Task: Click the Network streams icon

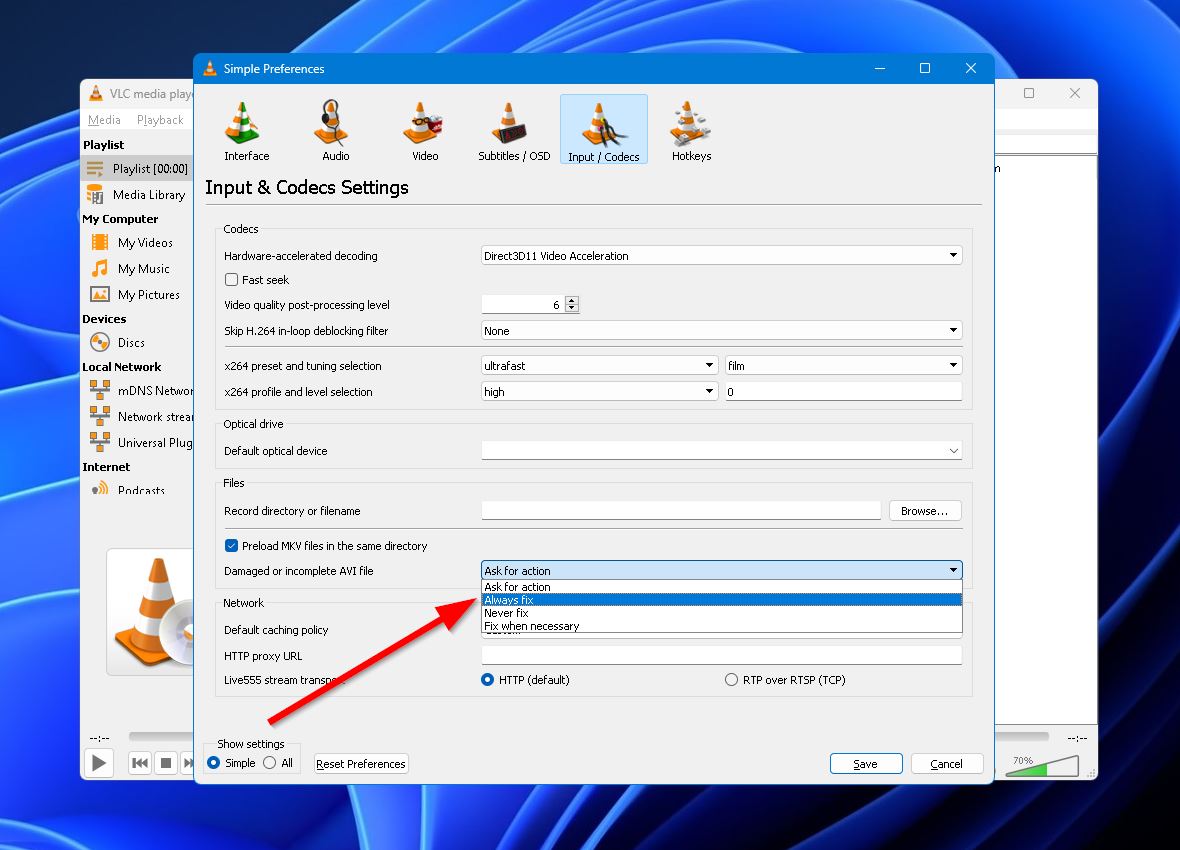Action: pyautogui.click(x=99, y=416)
